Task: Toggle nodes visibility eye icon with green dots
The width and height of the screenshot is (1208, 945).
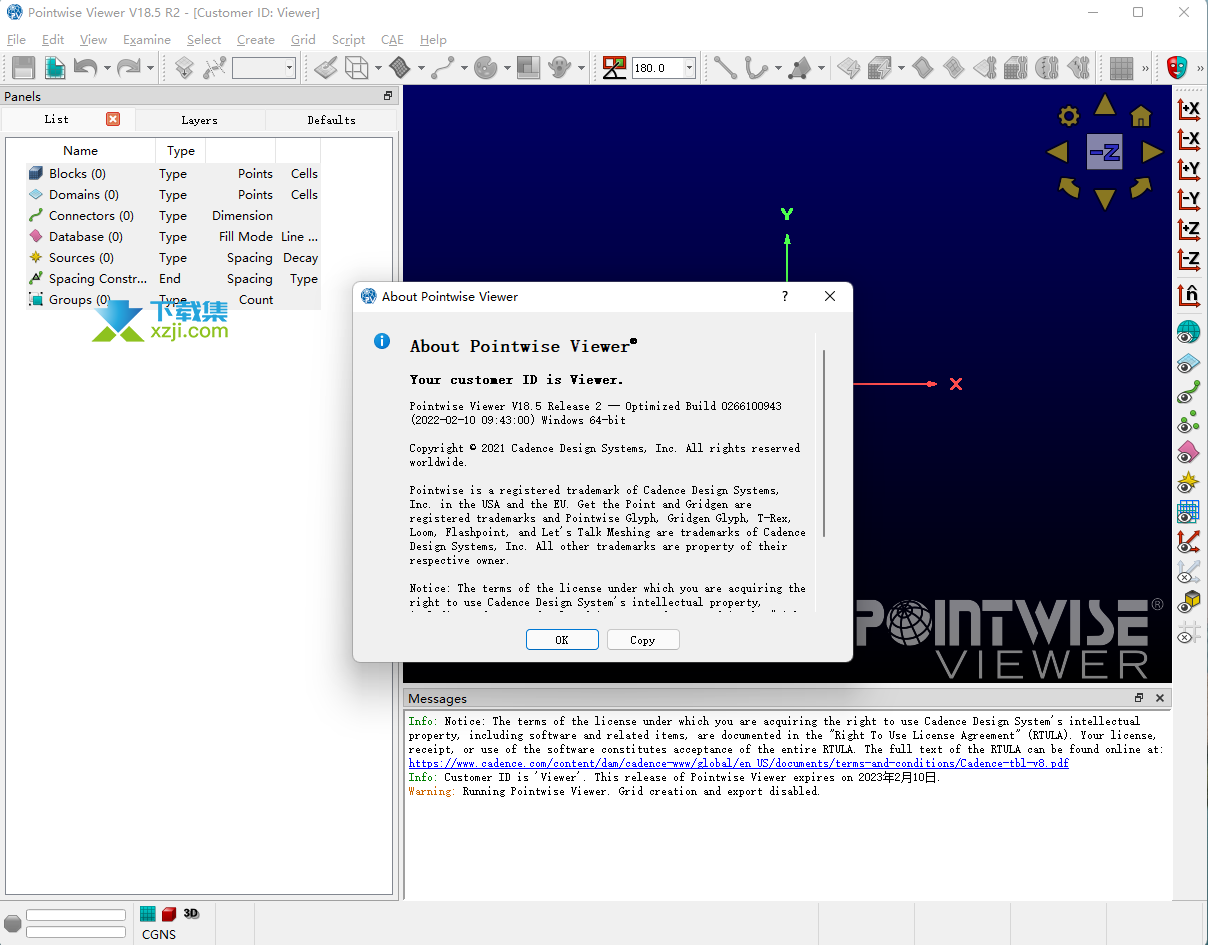Action: [x=1188, y=422]
